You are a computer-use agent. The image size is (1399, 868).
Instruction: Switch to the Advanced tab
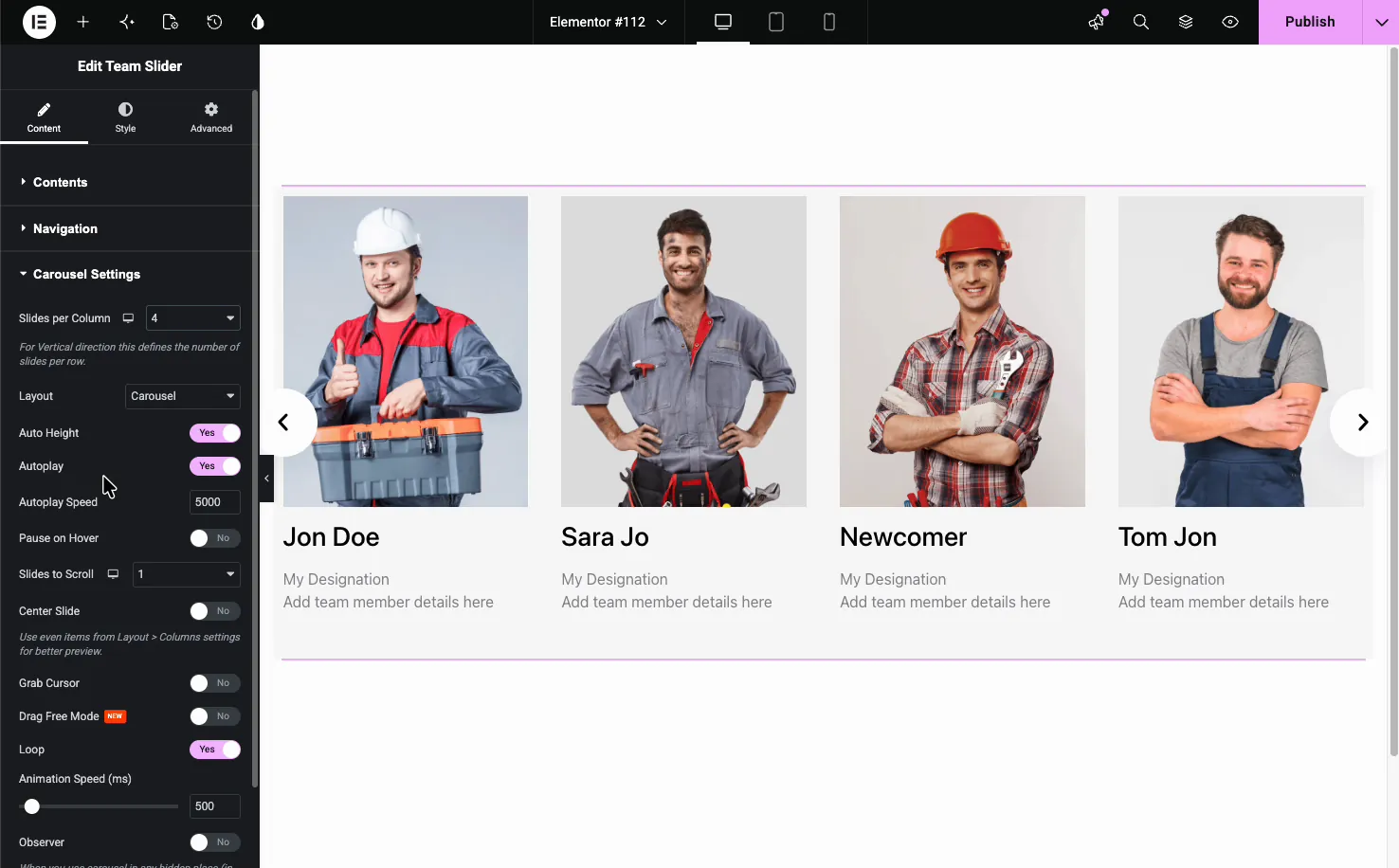(x=211, y=118)
